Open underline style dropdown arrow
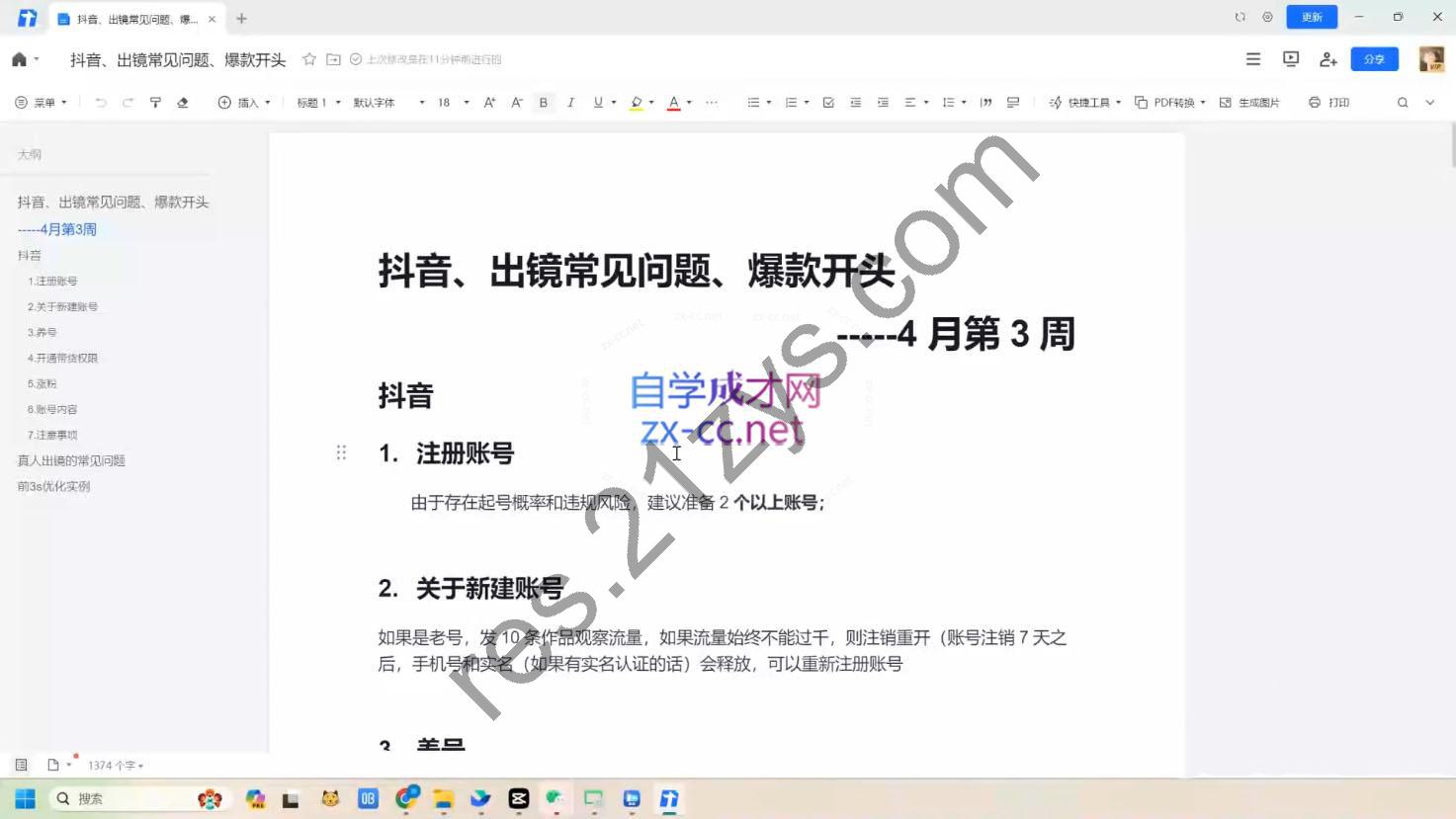This screenshot has width=1456, height=819. coord(614,103)
